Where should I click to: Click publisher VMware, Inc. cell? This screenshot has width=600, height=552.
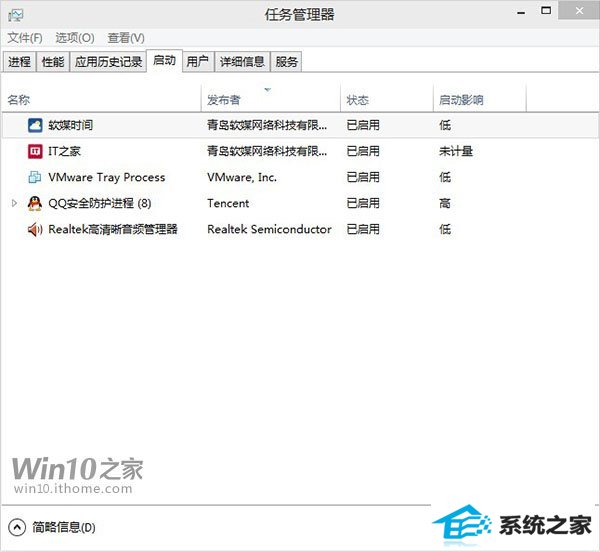(x=242, y=177)
